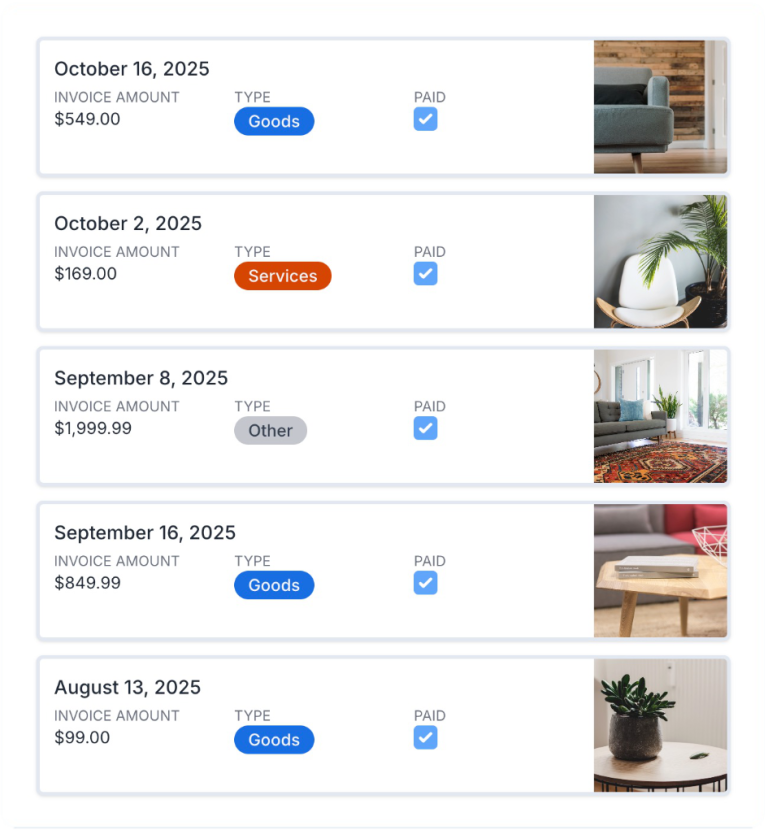Toggle the Paid checkbox for September 16 invoice

[x=426, y=582]
